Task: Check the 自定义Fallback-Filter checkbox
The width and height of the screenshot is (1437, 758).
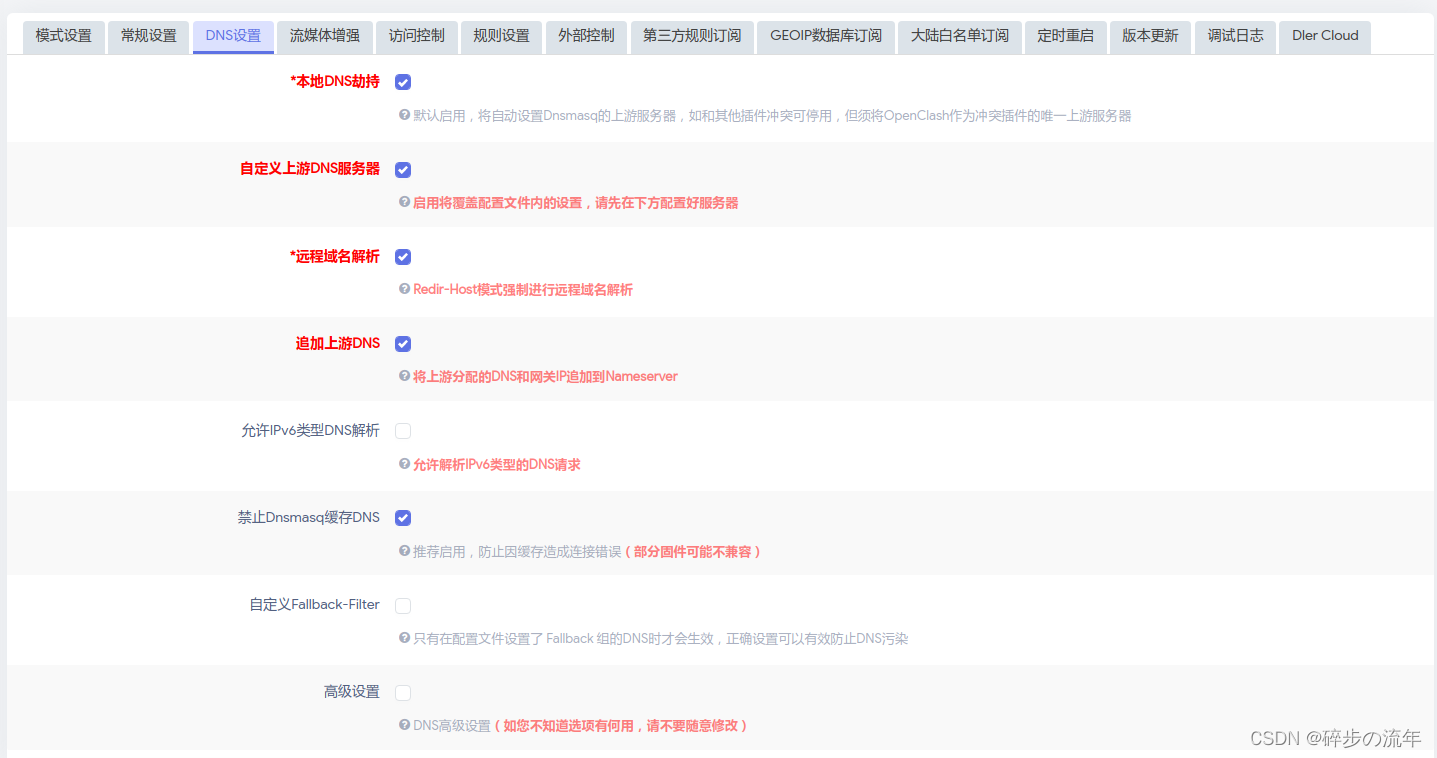Action: click(403, 606)
